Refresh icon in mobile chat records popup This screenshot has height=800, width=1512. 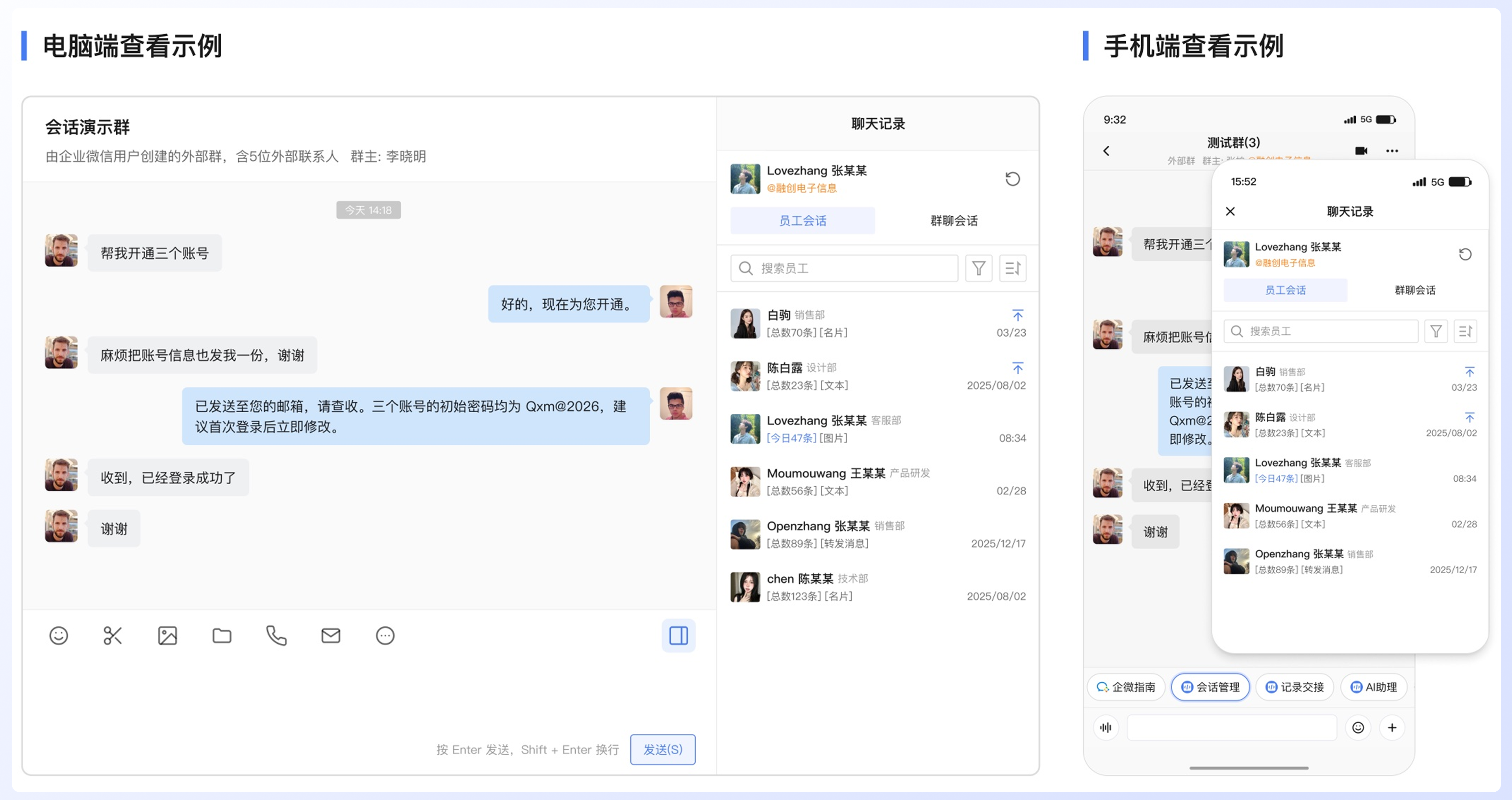1465,254
